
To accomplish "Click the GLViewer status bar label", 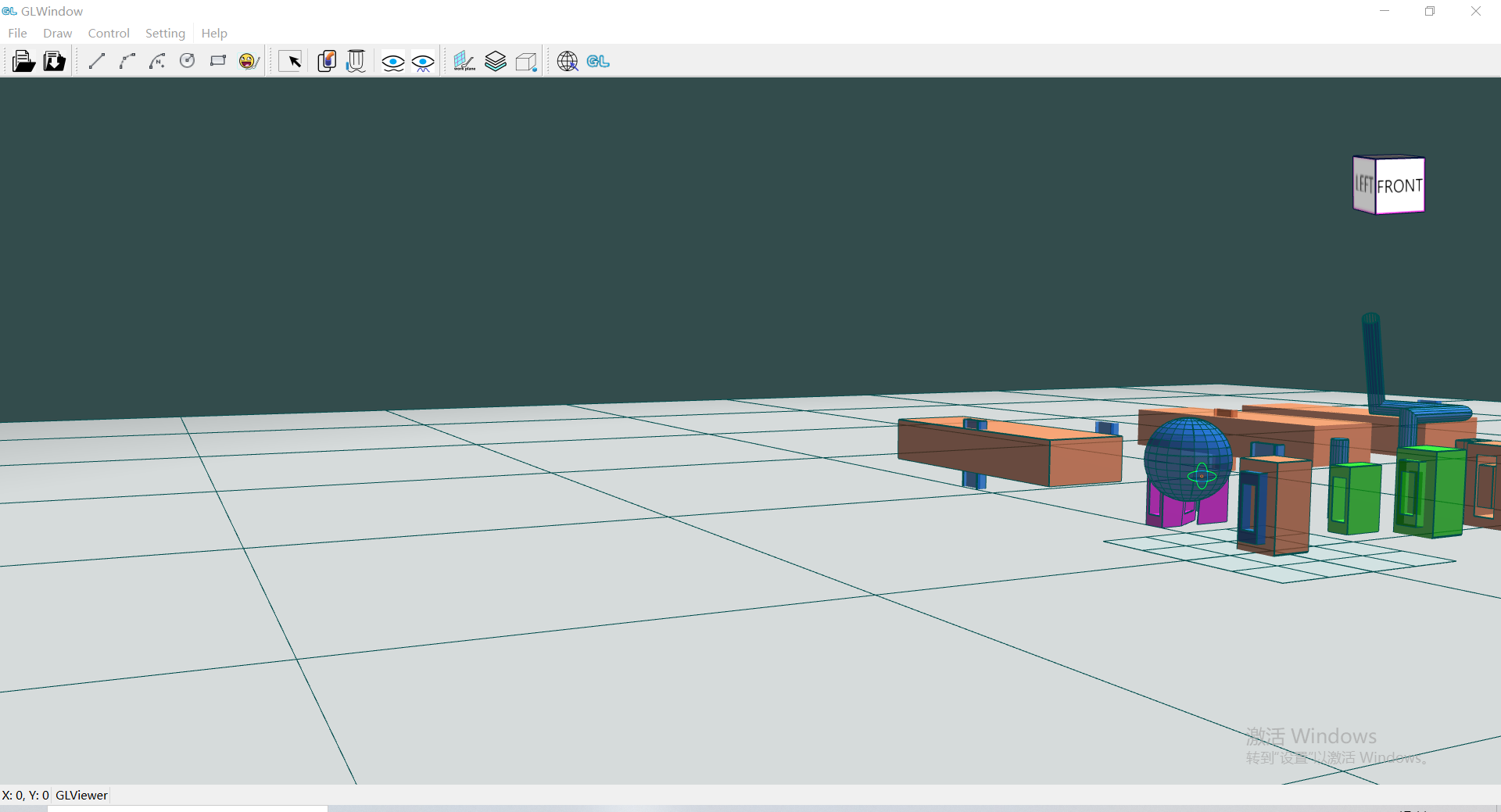I will [81, 795].
